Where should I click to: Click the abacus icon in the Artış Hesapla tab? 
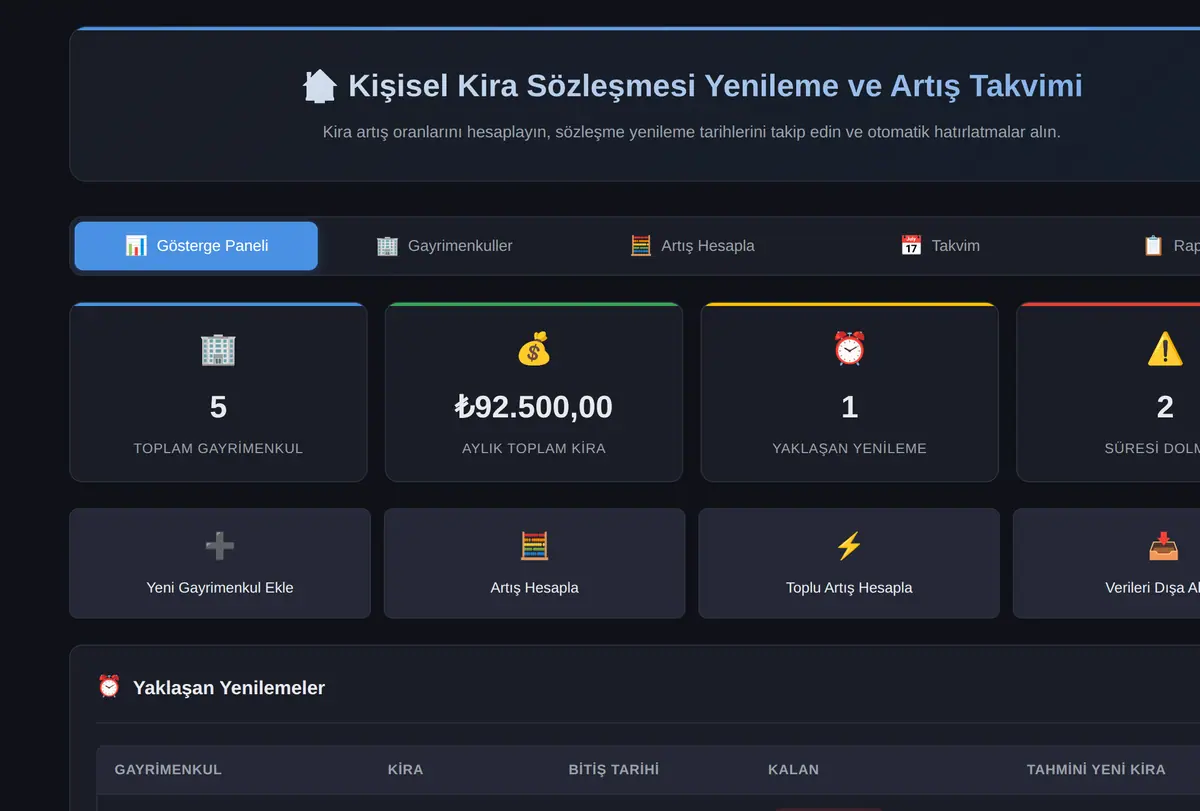pos(641,246)
